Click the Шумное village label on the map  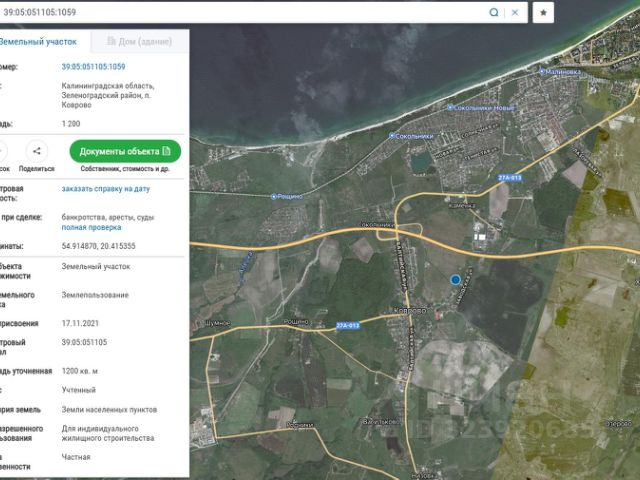(216, 323)
